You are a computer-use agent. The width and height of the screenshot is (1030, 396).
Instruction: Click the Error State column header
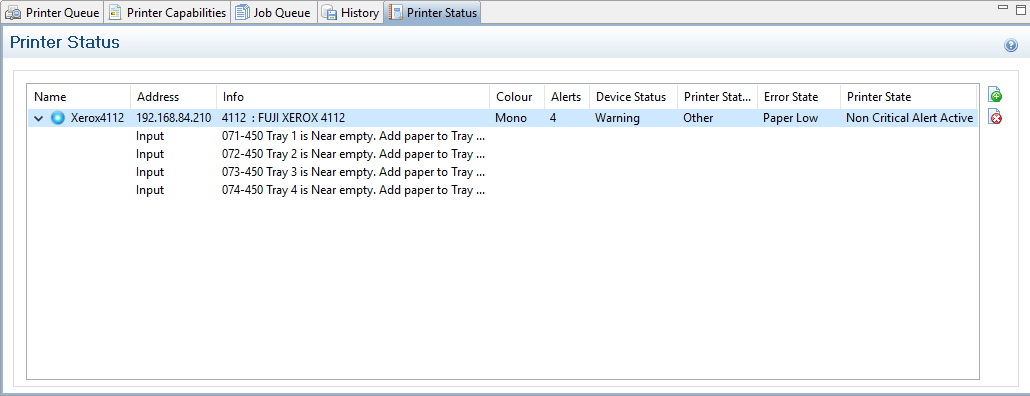[x=799, y=97]
